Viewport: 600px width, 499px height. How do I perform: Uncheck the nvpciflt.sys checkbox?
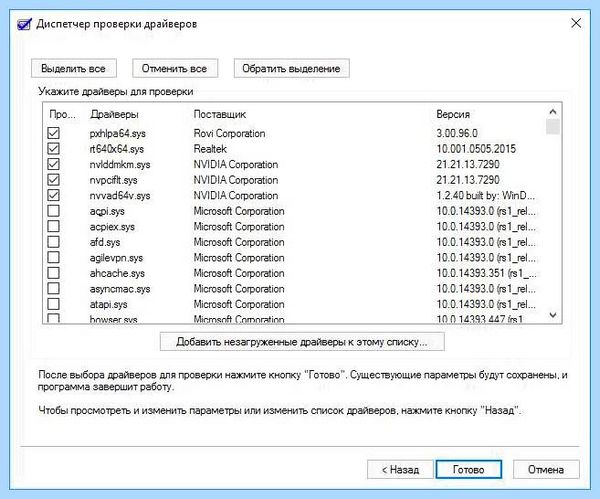click(54, 180)
